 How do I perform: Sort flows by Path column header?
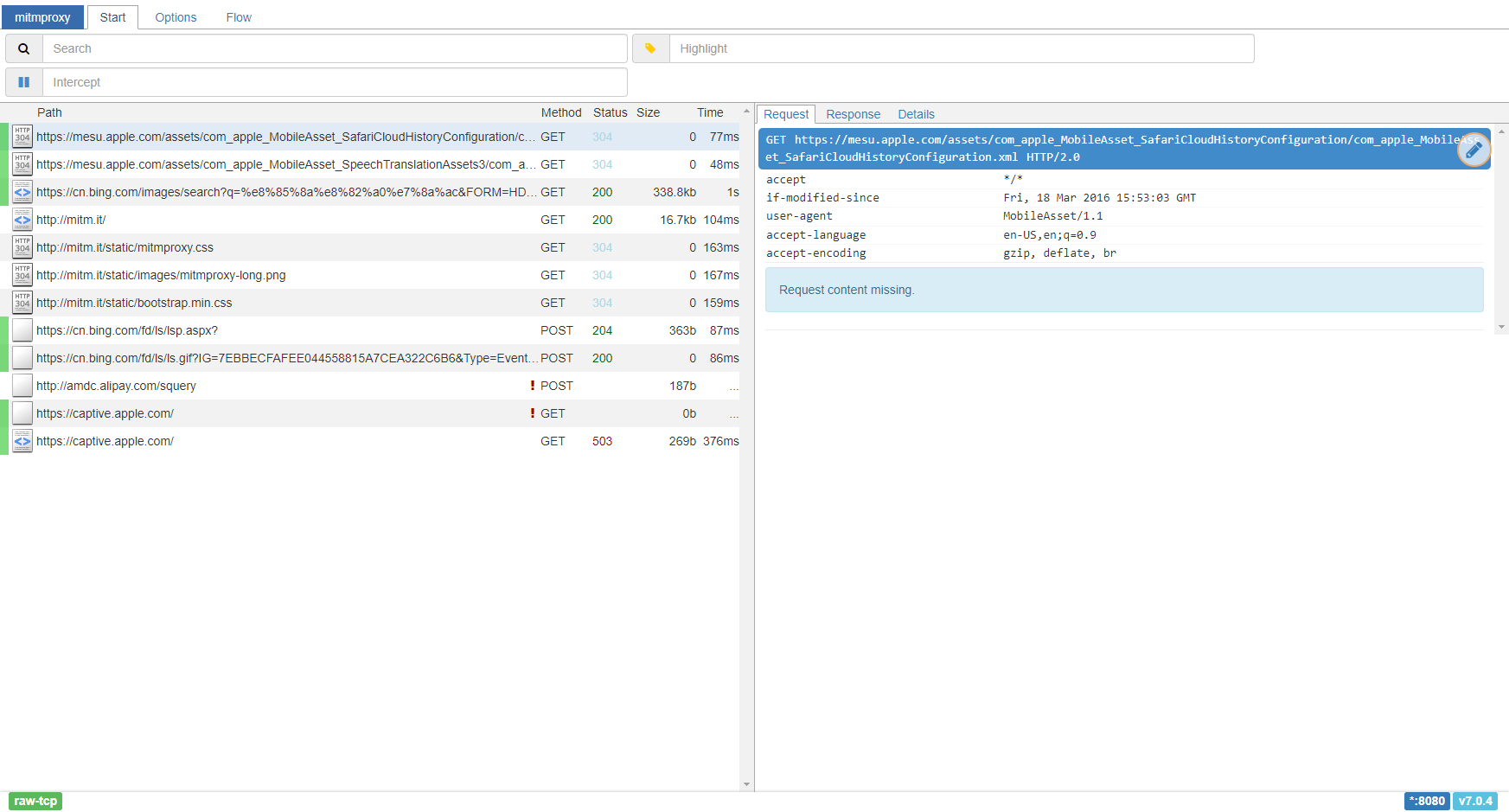coord(49,112)
